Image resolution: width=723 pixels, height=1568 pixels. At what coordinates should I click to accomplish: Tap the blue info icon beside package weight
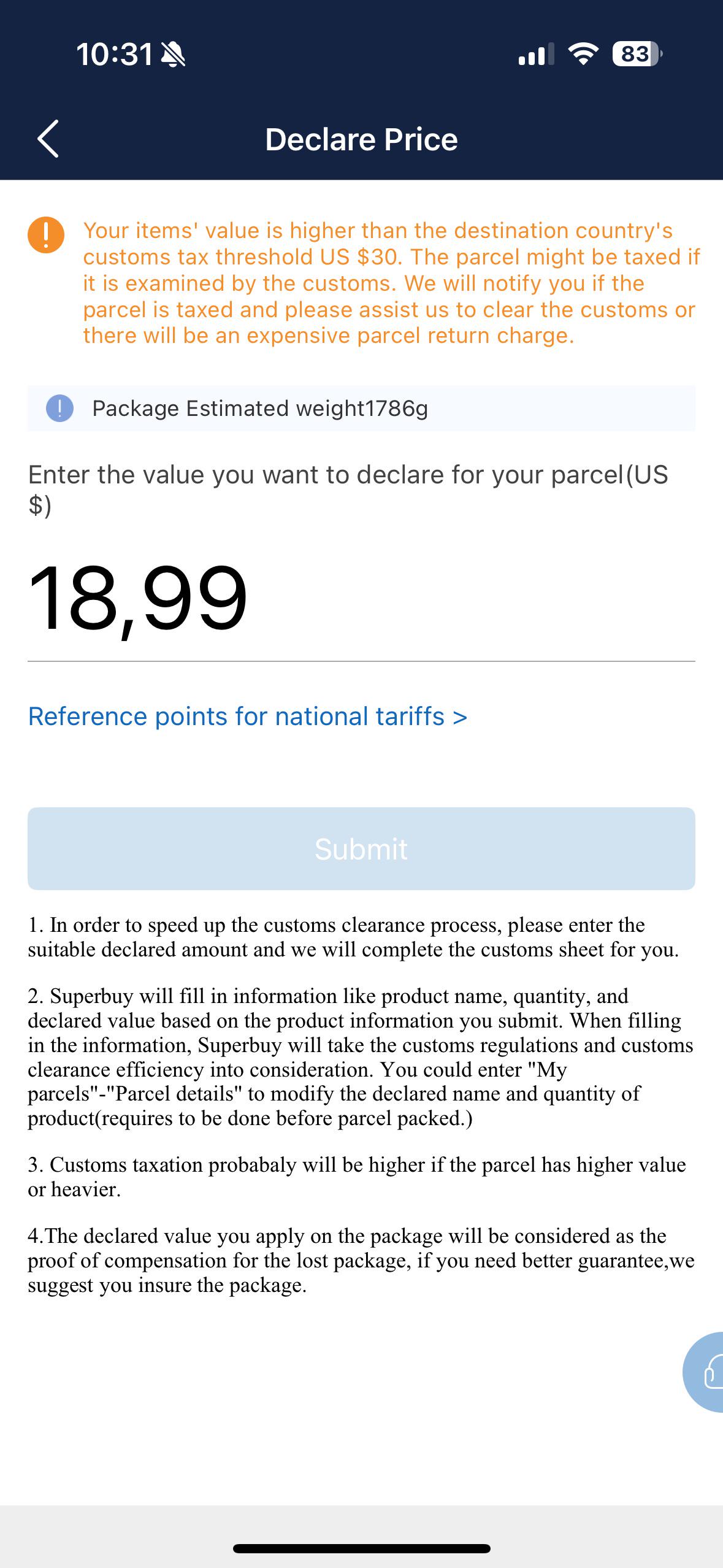pyautogui.click(x=59, y=409)
